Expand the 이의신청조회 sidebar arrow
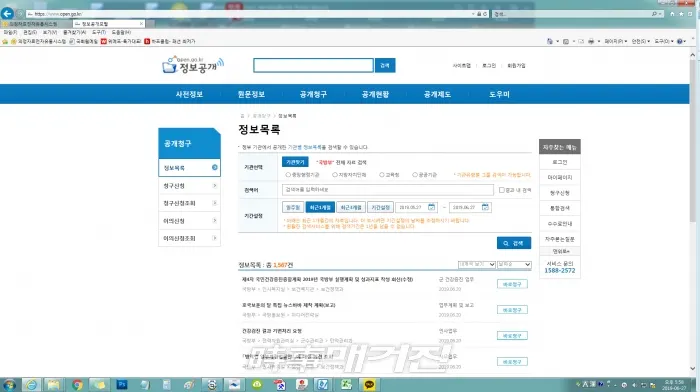Screen dimensions: 700x392 click(215, 238)
